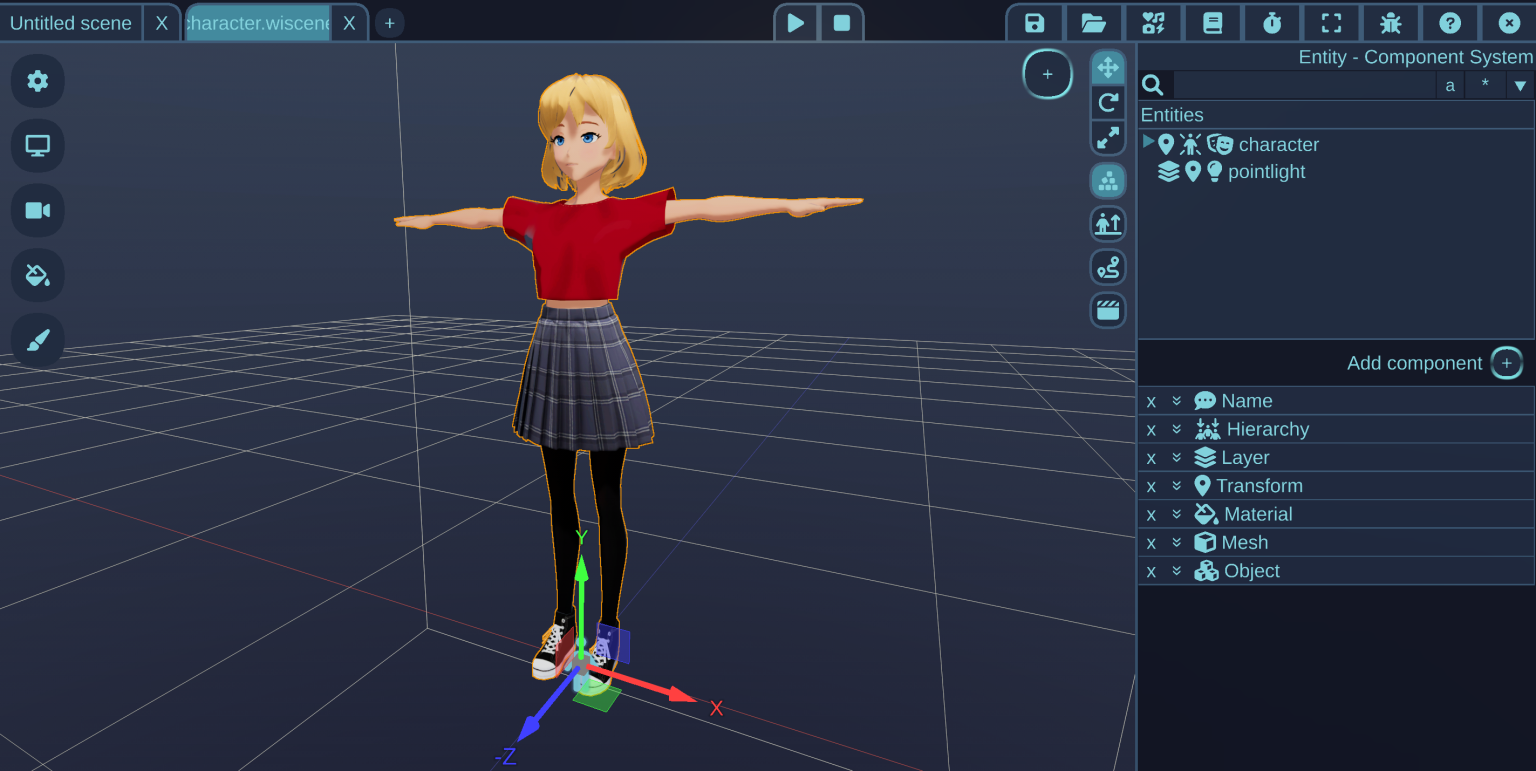Select the move translate gizmo tool

pyautogui.click(x=1108, y=68)
